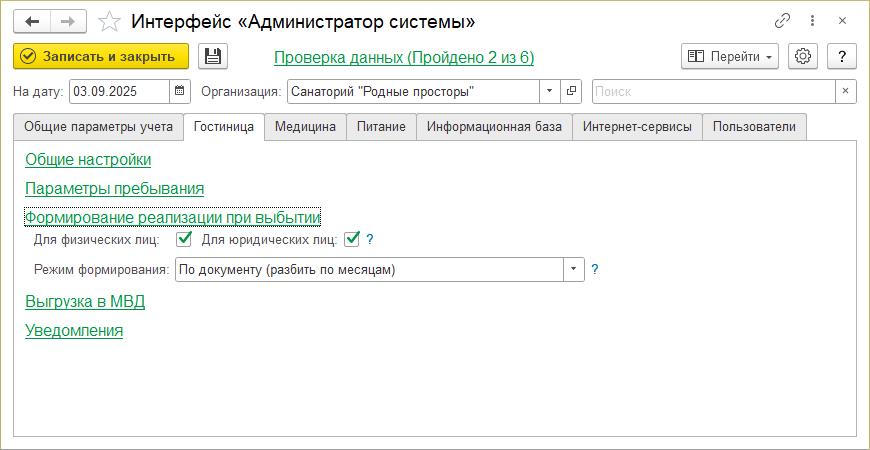Viewport: 870px width, 450px height.
Task: Clear the search field with the X icon
Action: click(x=846, y=92)
